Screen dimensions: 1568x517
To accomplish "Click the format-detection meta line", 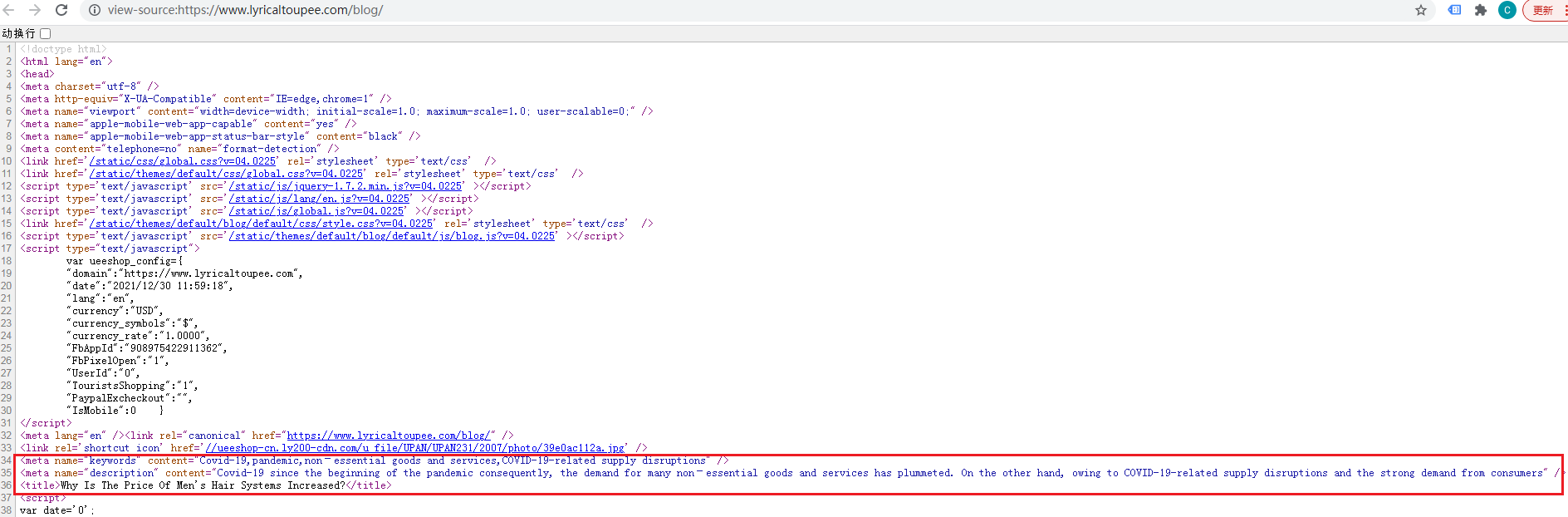I will (x=180, y=149).
